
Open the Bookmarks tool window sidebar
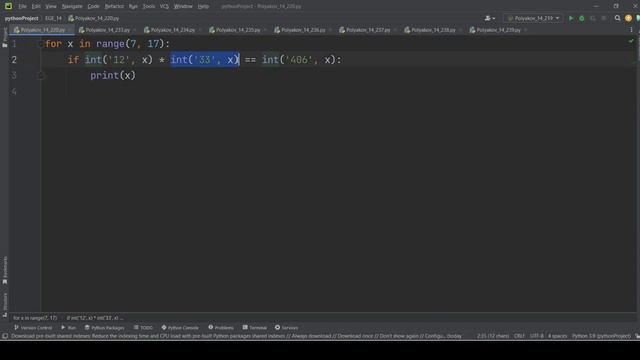click(4, 270)
